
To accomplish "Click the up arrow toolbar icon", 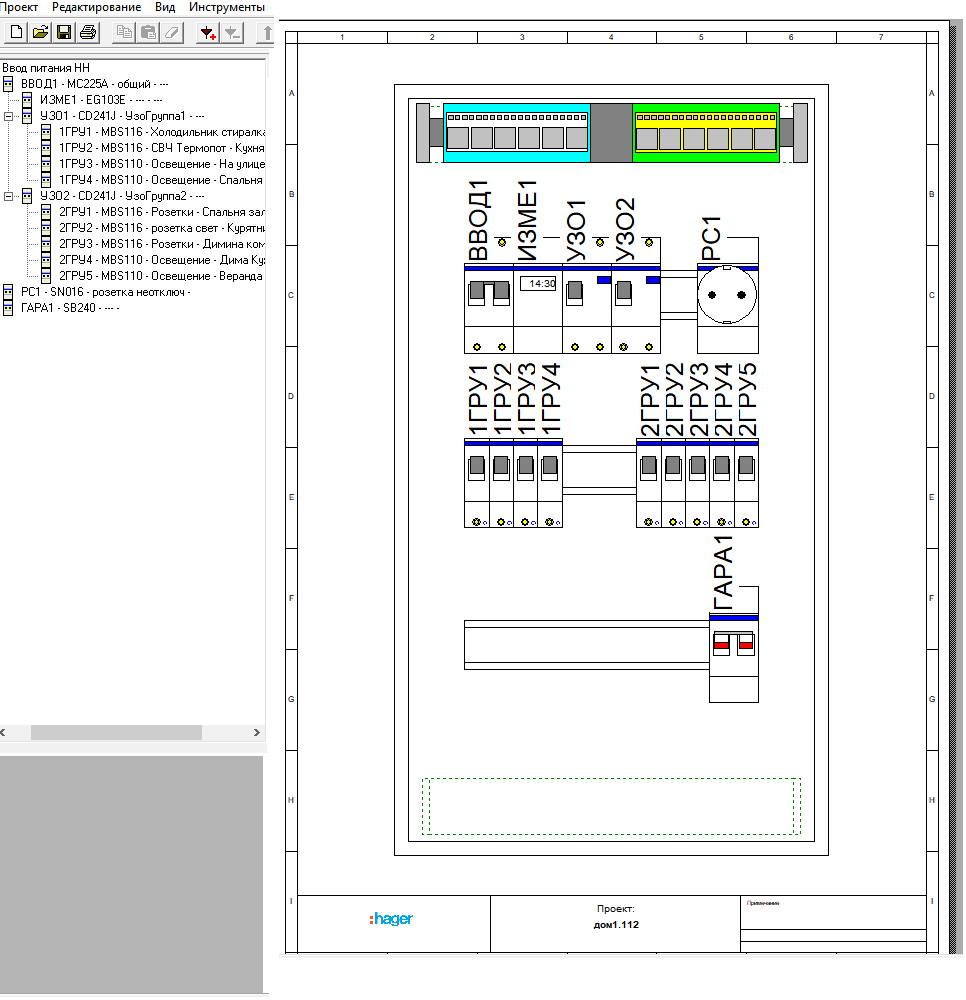I will coord(266,33).
